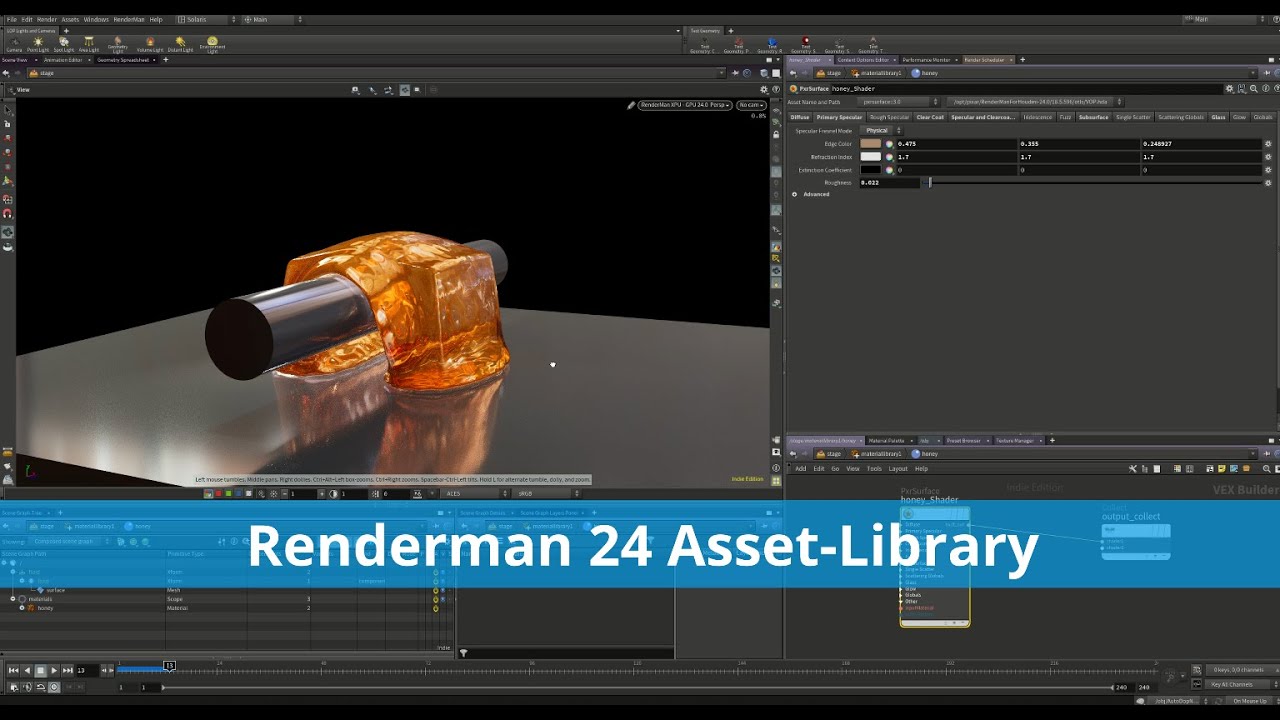
Task: Play the timeline forward
Action: tap(53, 670)
